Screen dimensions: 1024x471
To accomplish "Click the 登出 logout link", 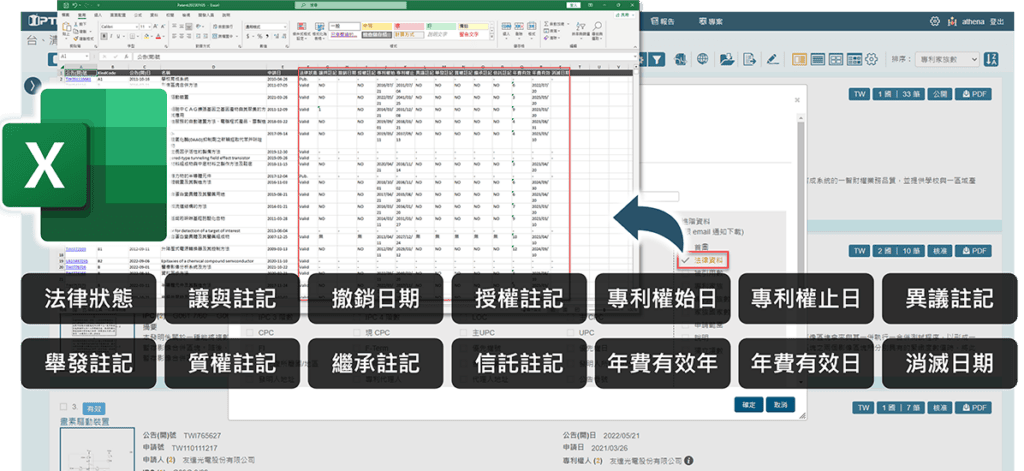I will pyautogui.click(x=994, y=20).
